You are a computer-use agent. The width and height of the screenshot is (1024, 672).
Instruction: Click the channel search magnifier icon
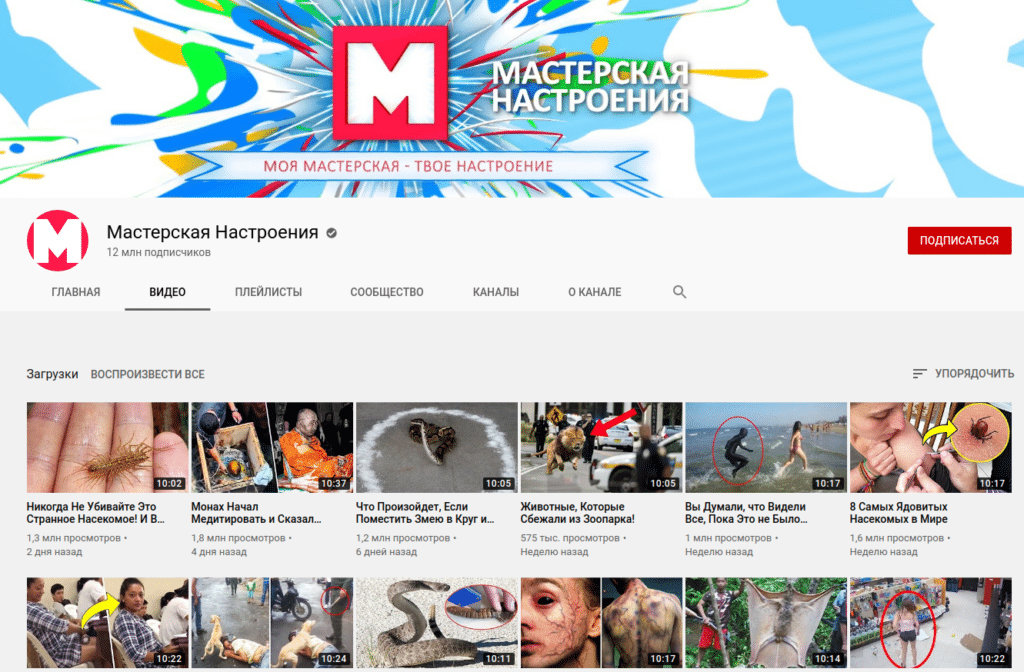(x=679, y=292)
